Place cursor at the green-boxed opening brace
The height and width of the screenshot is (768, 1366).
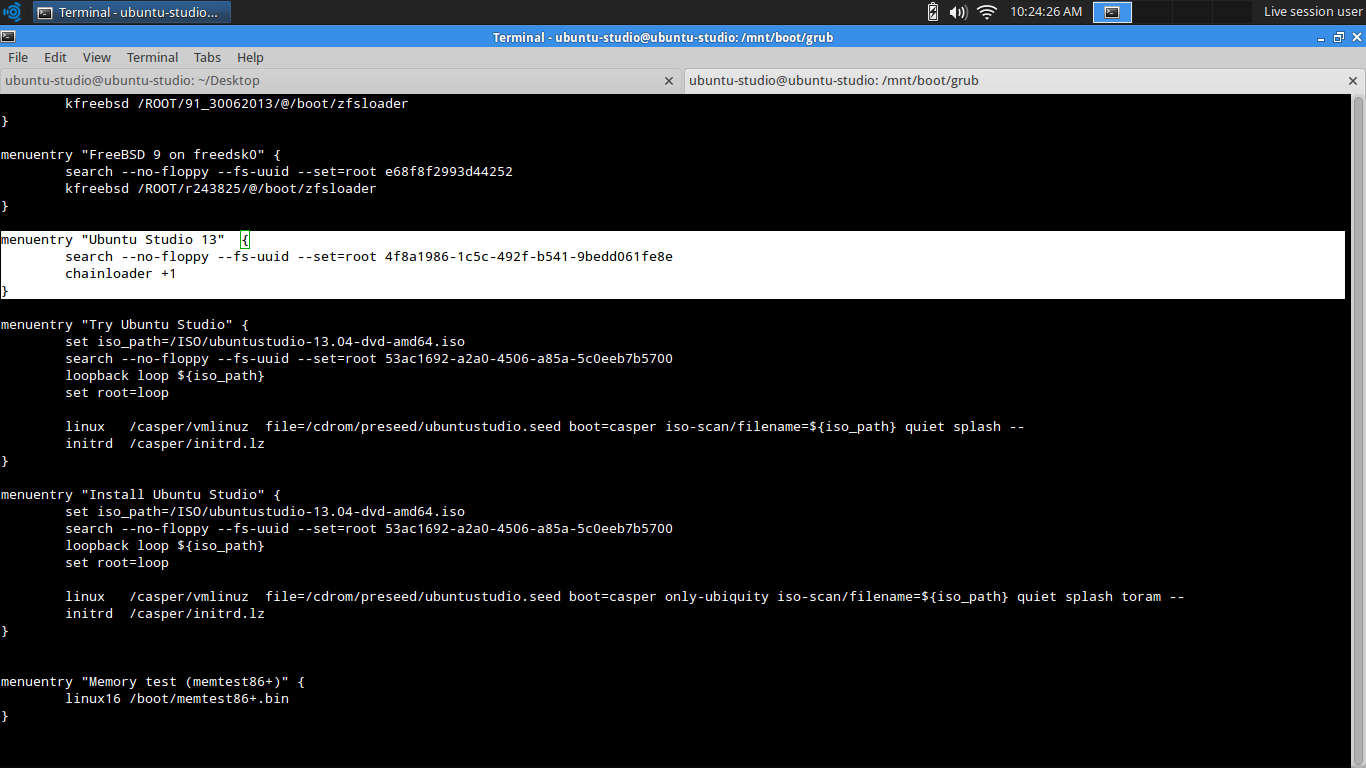click(245, 240)
